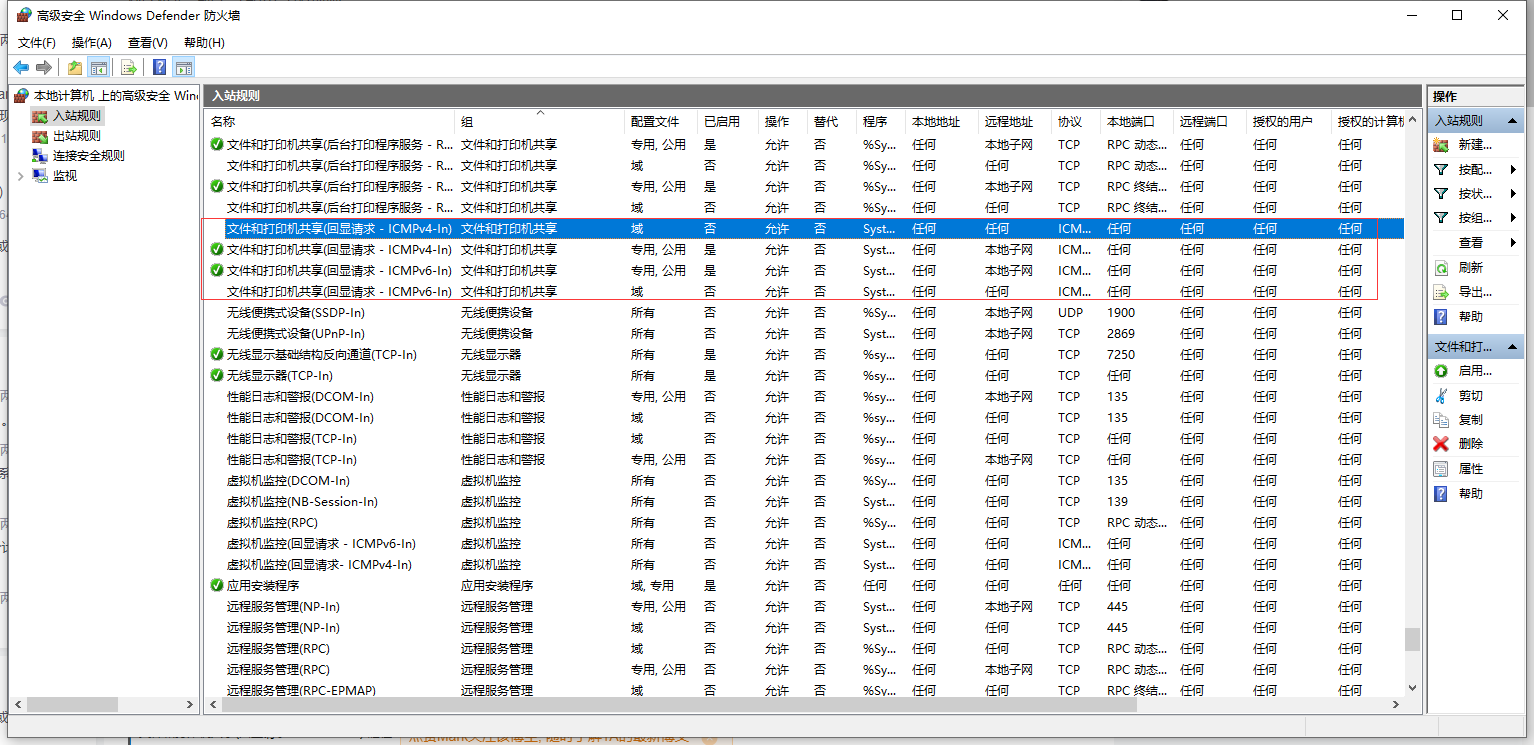
Task: Select the root node 本地计算机 上的高级安全 in tree
Action: coord(106,96)
